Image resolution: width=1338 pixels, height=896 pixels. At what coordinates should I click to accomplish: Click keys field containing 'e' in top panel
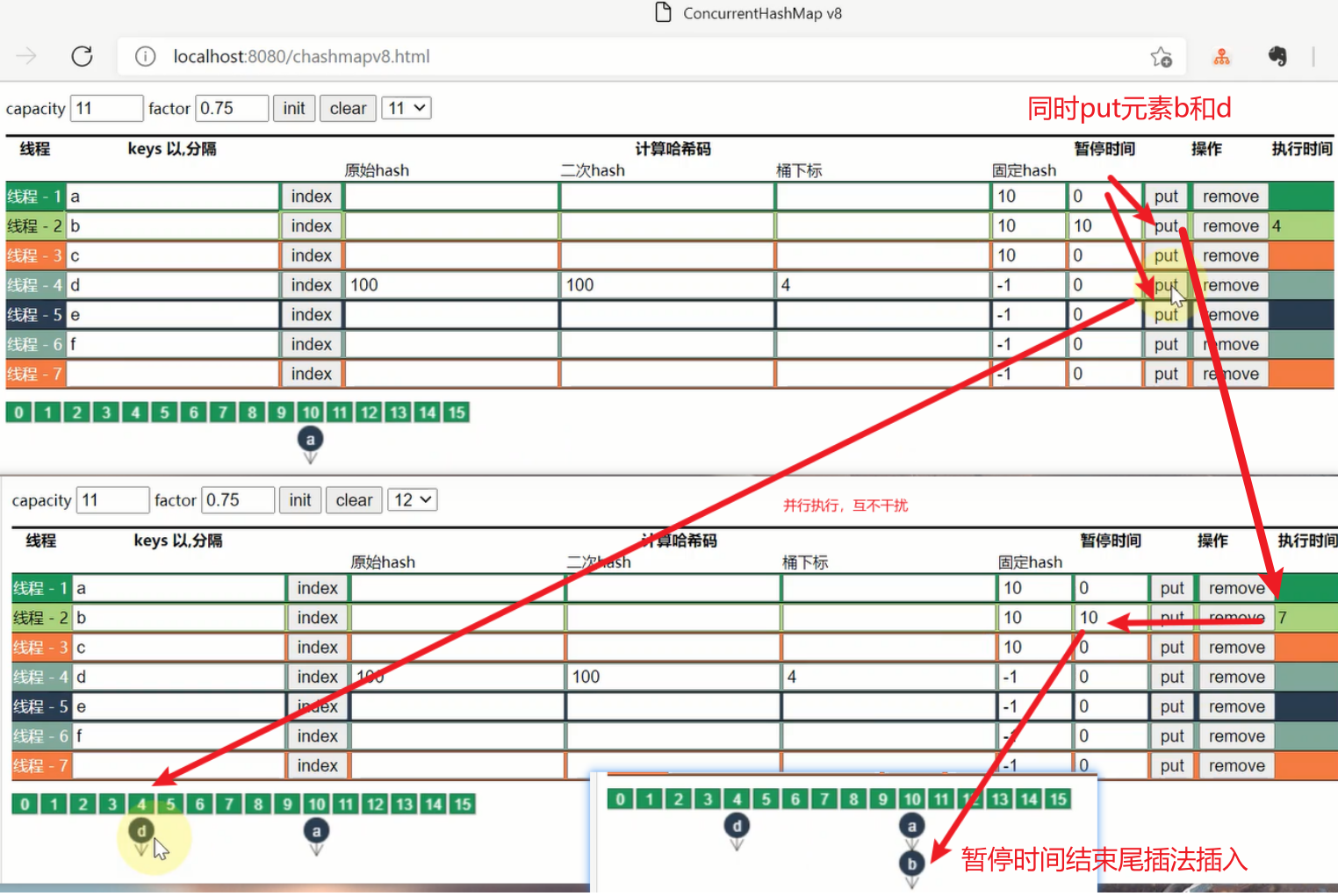(173, 315)
